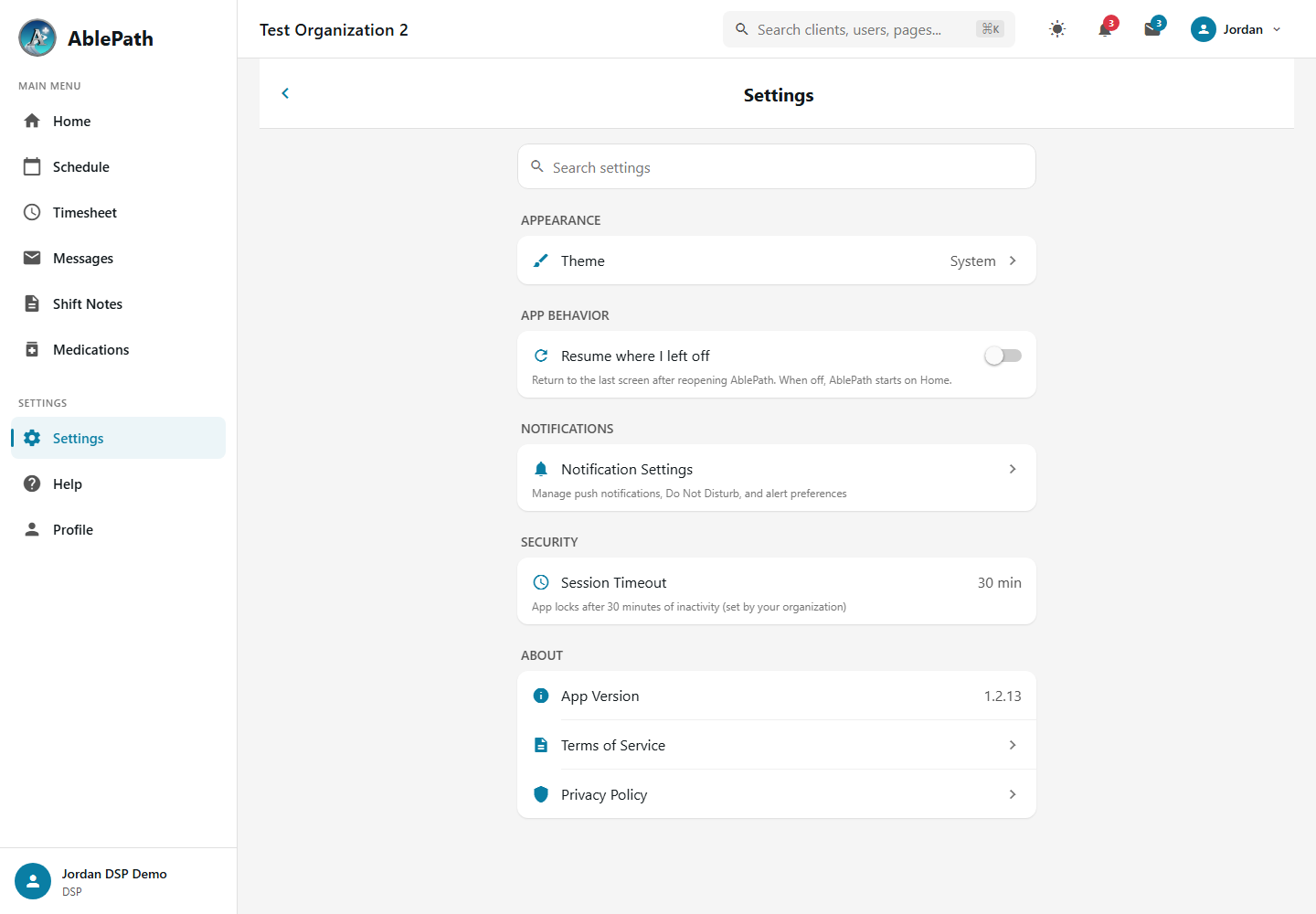Click the Home house icon
This screenshot has height=914, width=1316.
pyautogui.click(x=32, y=121)
